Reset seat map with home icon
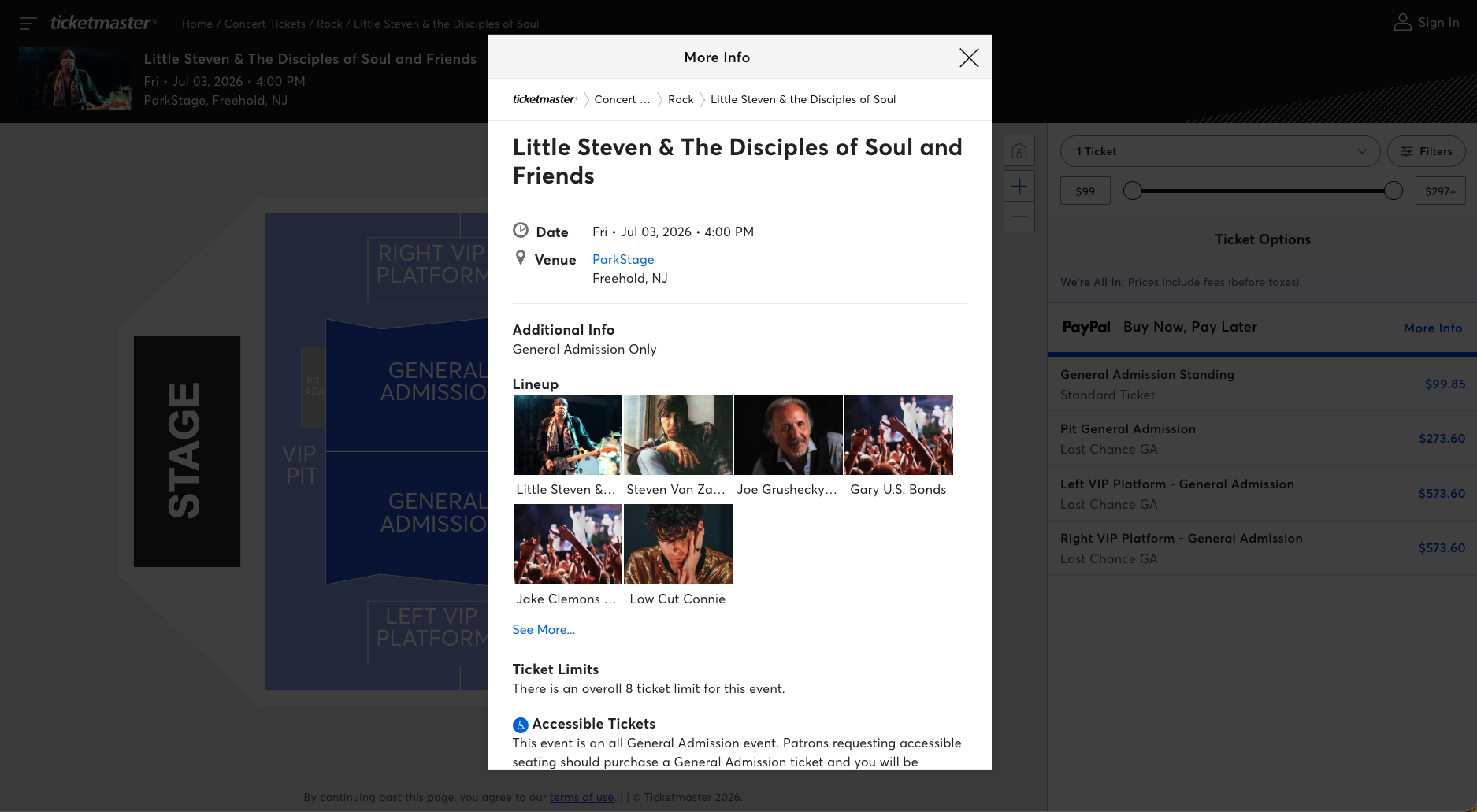This screenshot has height=812, width=1477. point(1019,150)
